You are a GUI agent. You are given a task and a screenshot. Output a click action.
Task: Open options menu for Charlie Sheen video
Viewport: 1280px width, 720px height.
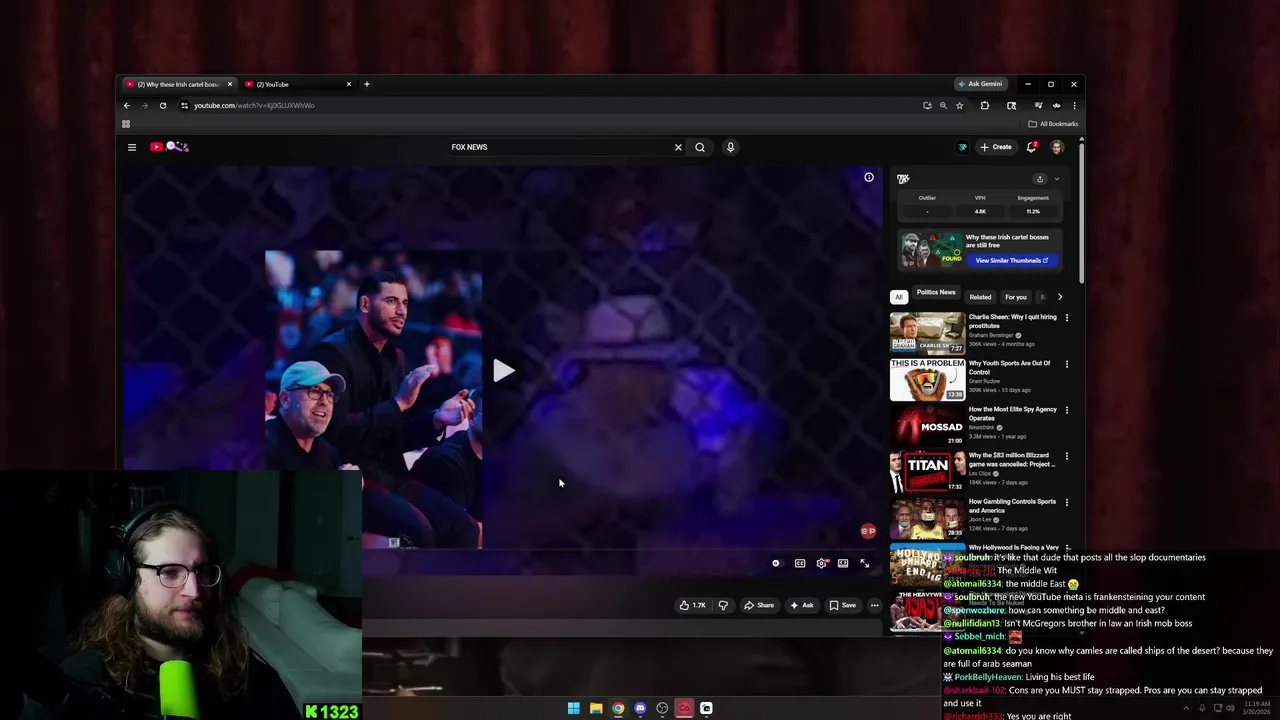point(1067,318)
